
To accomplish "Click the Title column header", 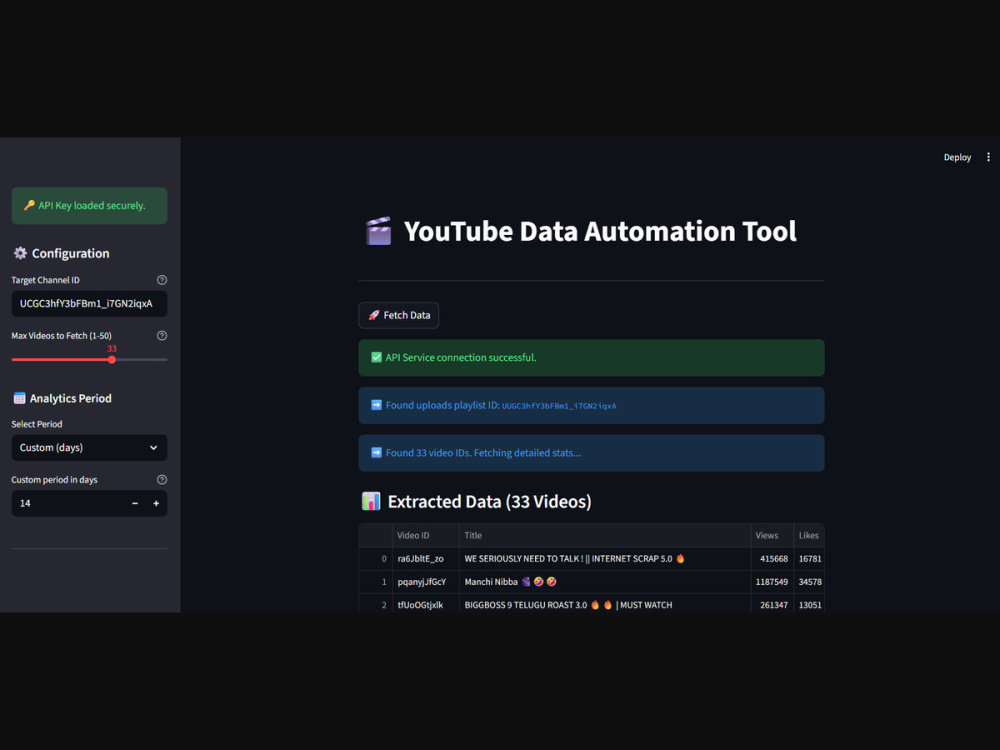I will (x=605, y=536).
